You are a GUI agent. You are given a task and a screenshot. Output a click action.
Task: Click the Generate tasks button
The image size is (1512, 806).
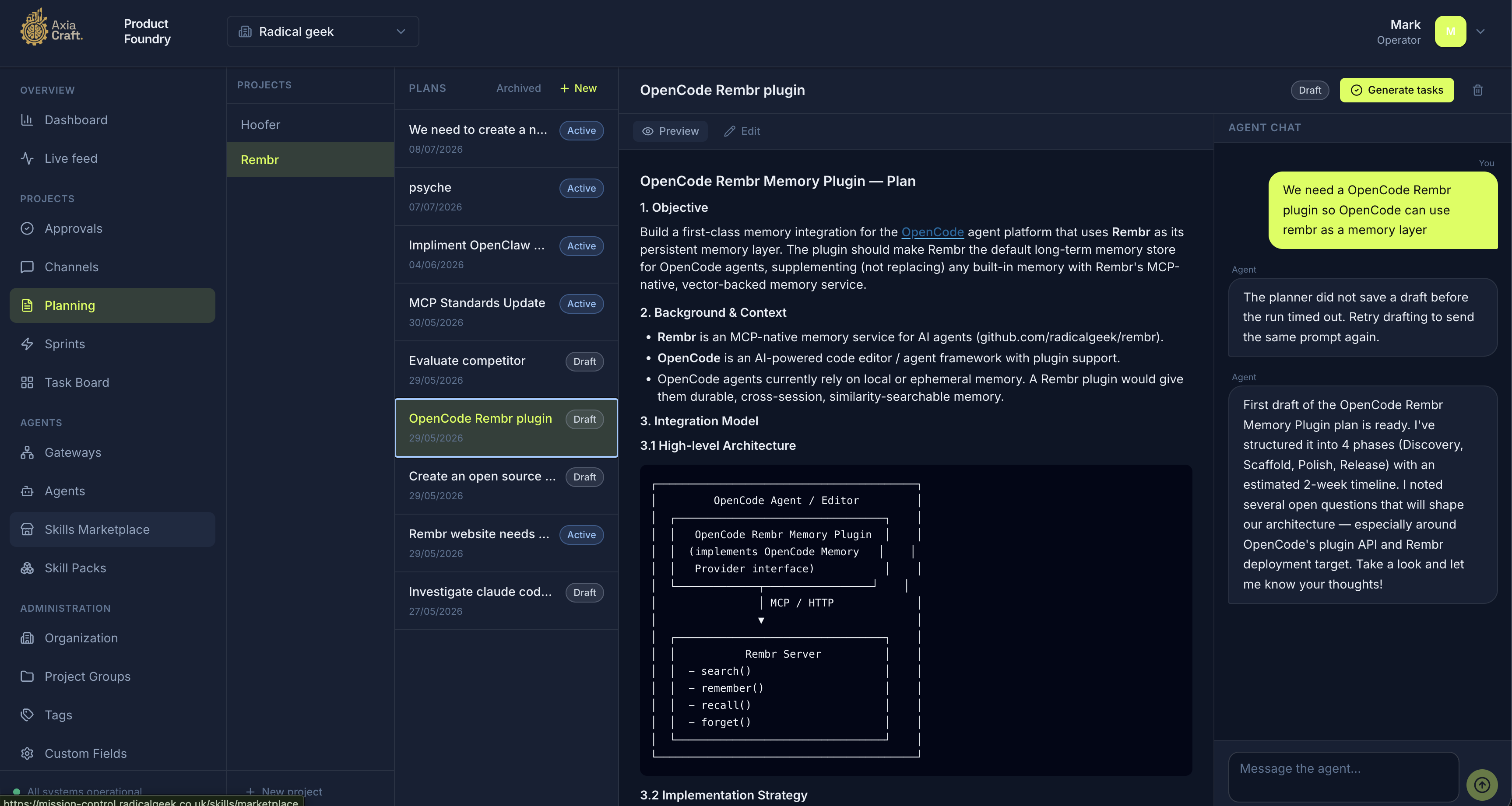1397,90
